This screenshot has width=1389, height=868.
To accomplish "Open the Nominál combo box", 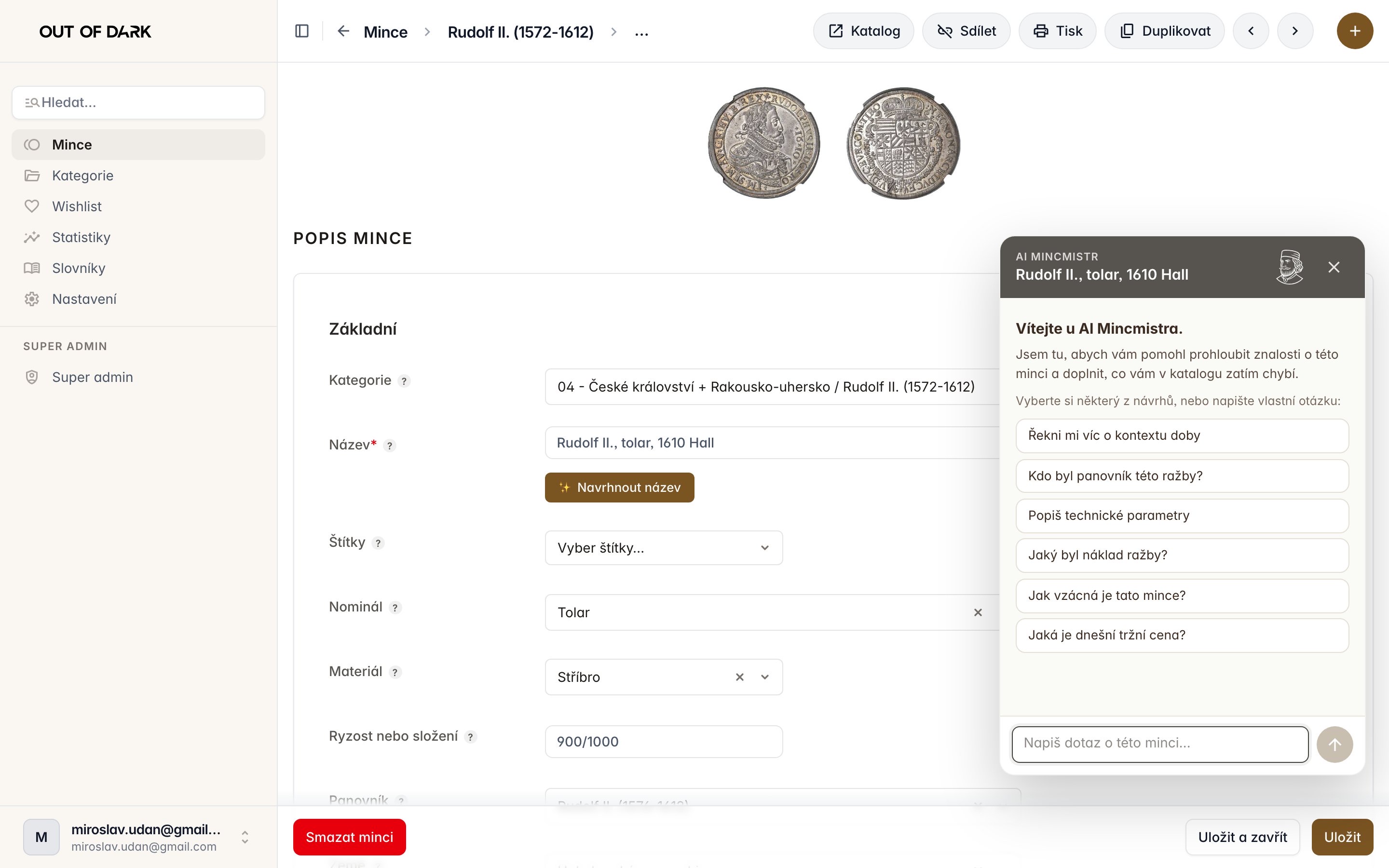I will pyautogui.click(x=772, y=612).
